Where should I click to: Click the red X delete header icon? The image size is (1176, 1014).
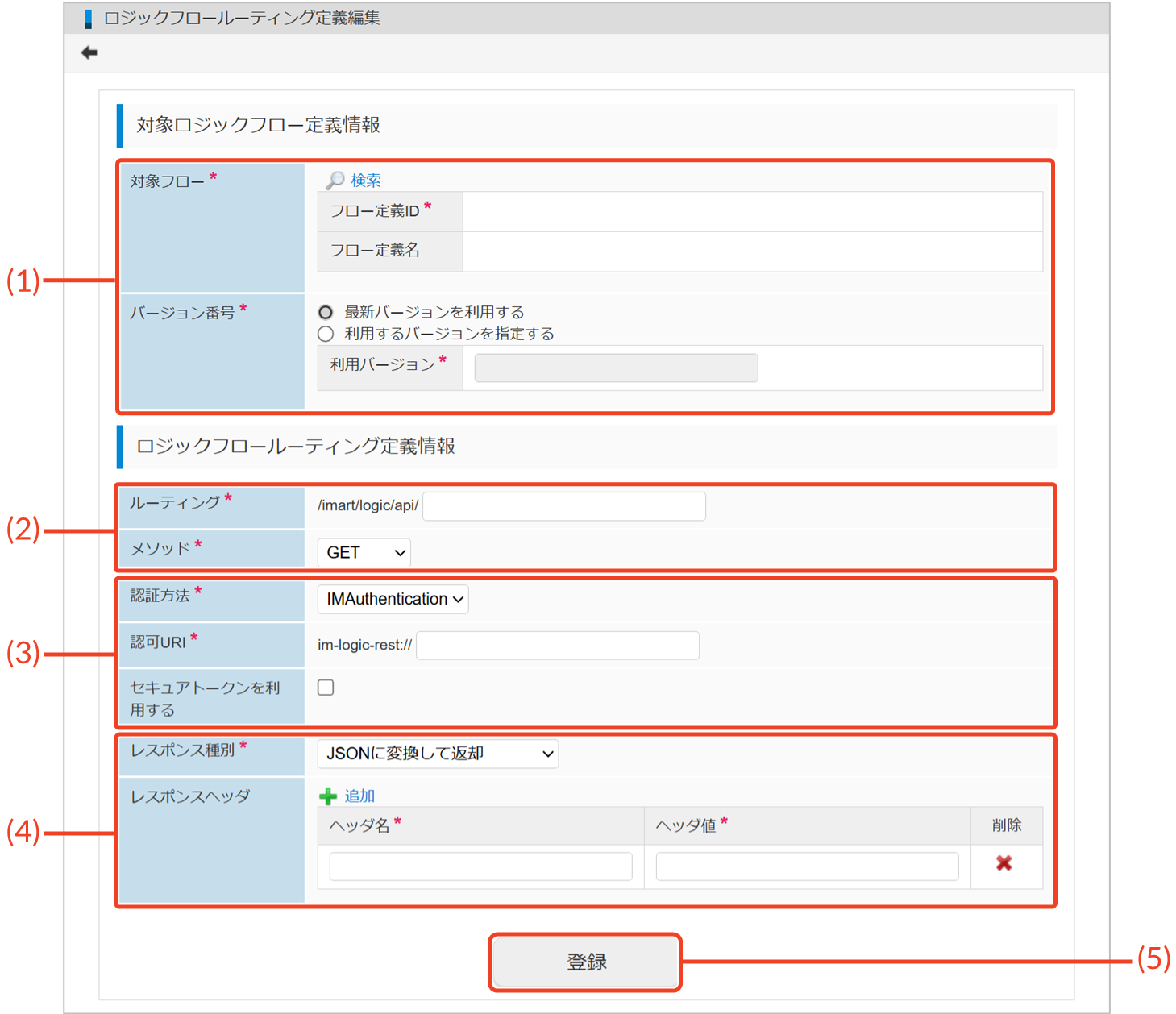[1004, 863]
